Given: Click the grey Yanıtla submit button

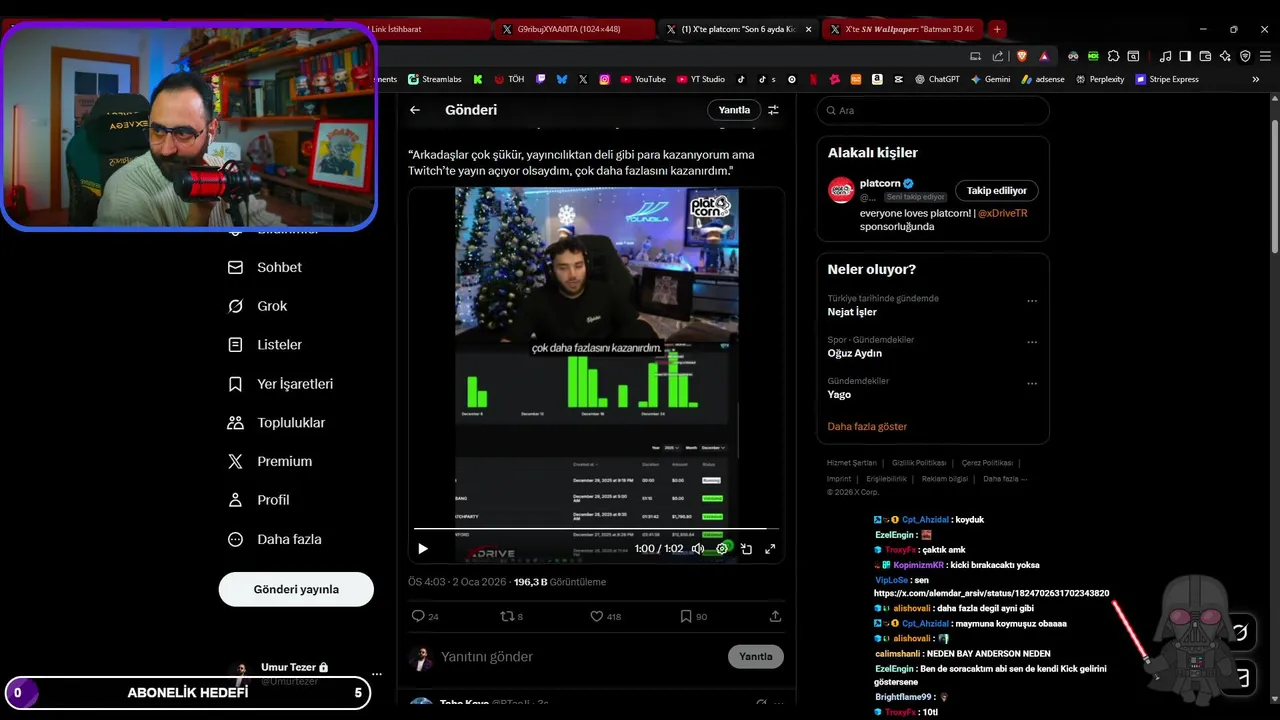Looking at the screenshot, I should (x=755, y=656).
